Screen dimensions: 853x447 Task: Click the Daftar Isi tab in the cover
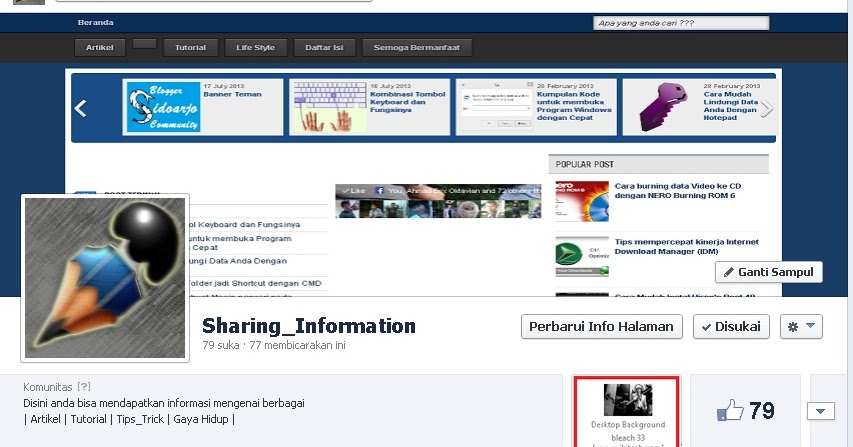(x=324, y=47)
